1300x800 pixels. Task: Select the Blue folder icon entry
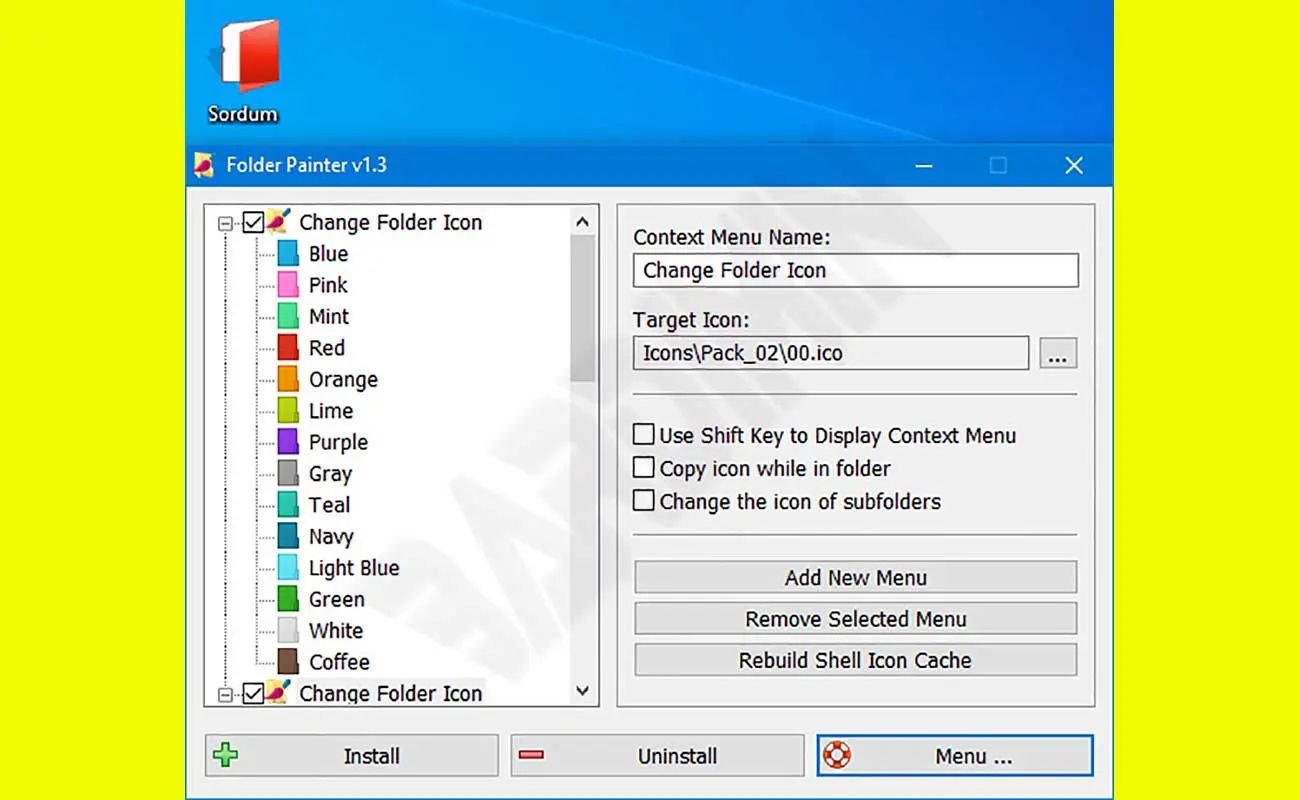pyautogui.click(x=327, y=254)
